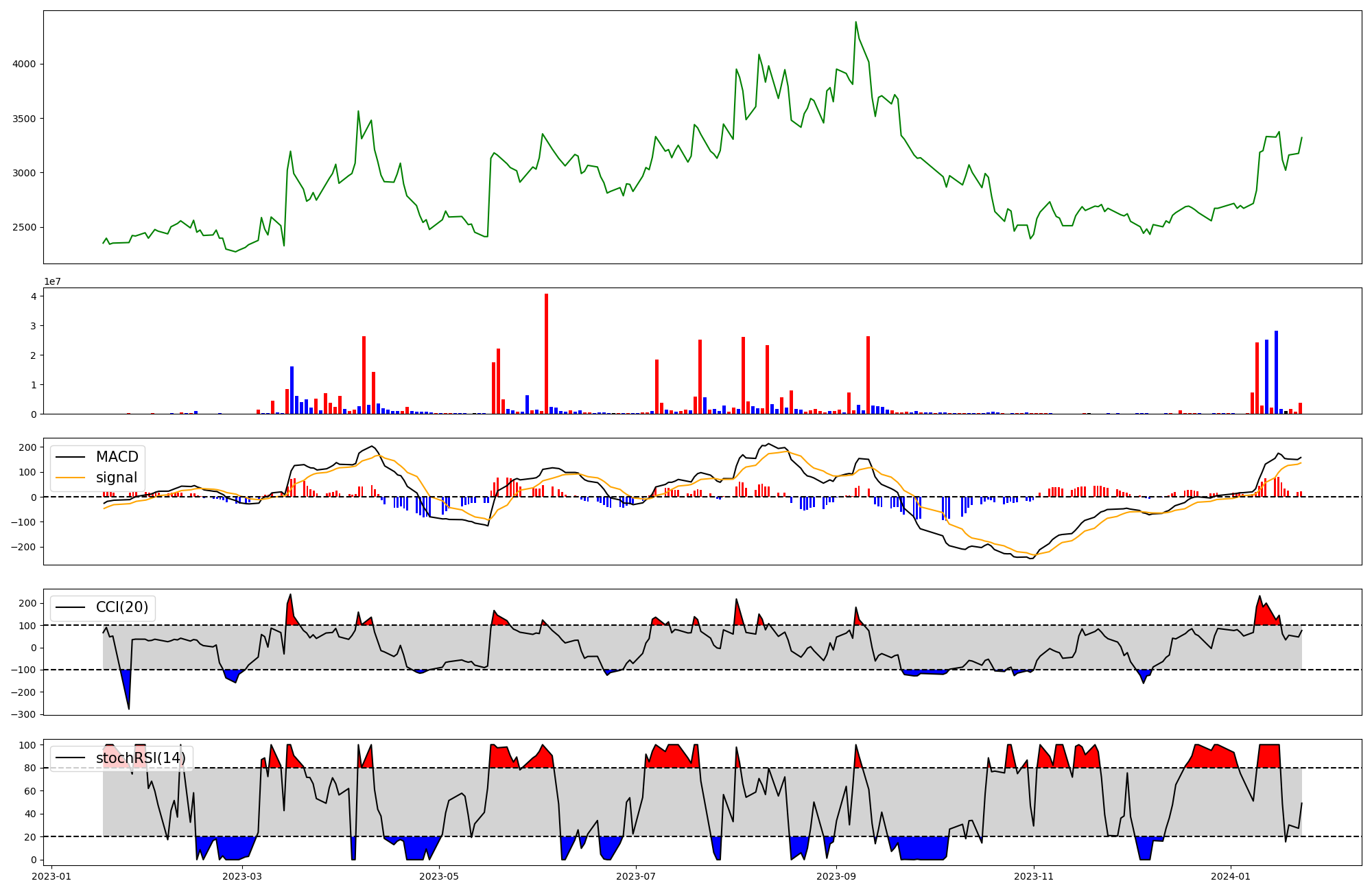
Task: Click the volume axis label 3
Action: pyautogui.click(x=34, y=326)
